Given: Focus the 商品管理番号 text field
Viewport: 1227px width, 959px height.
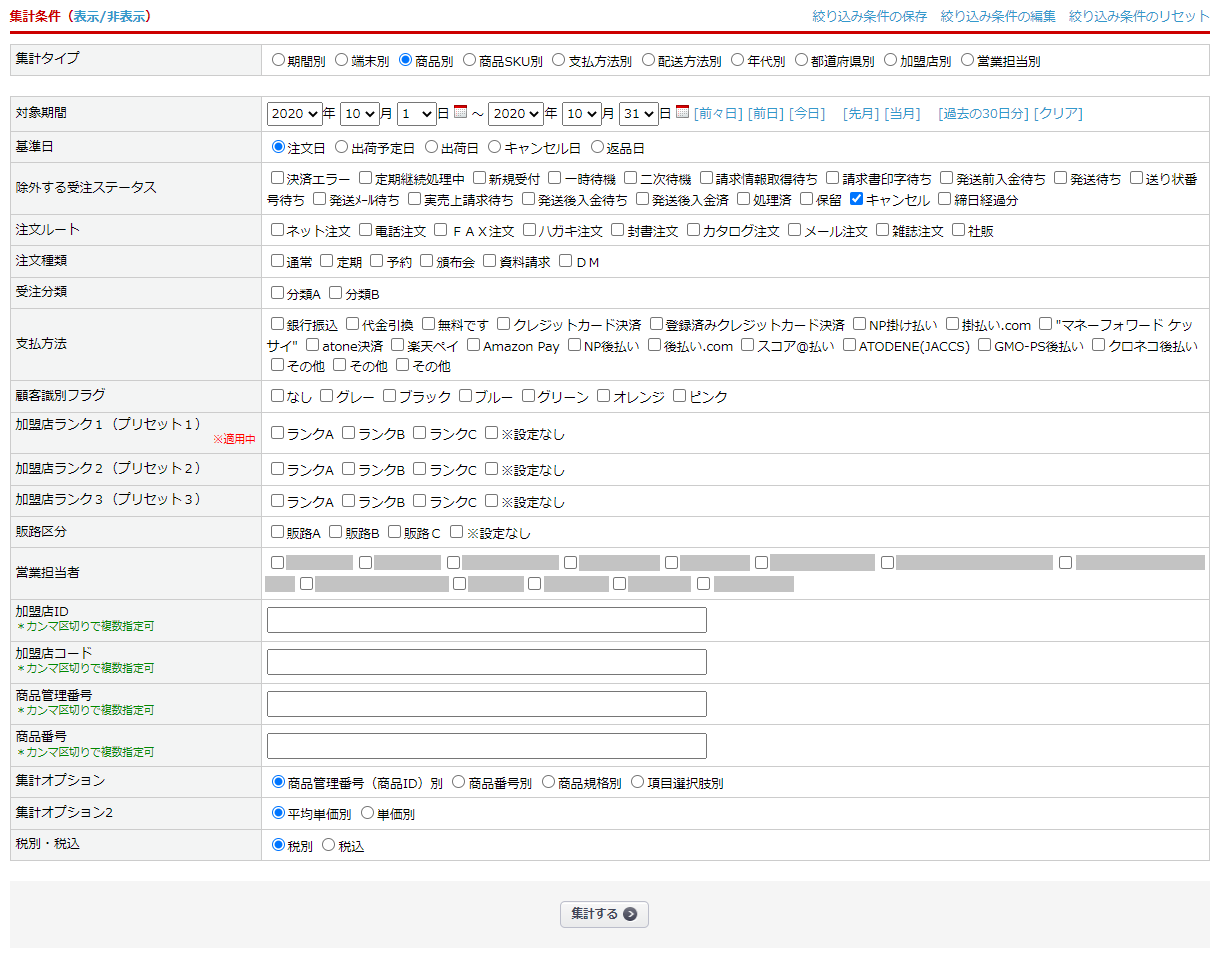Looking at the screenshot, I should pyautogui.click(x=486, y=704).
